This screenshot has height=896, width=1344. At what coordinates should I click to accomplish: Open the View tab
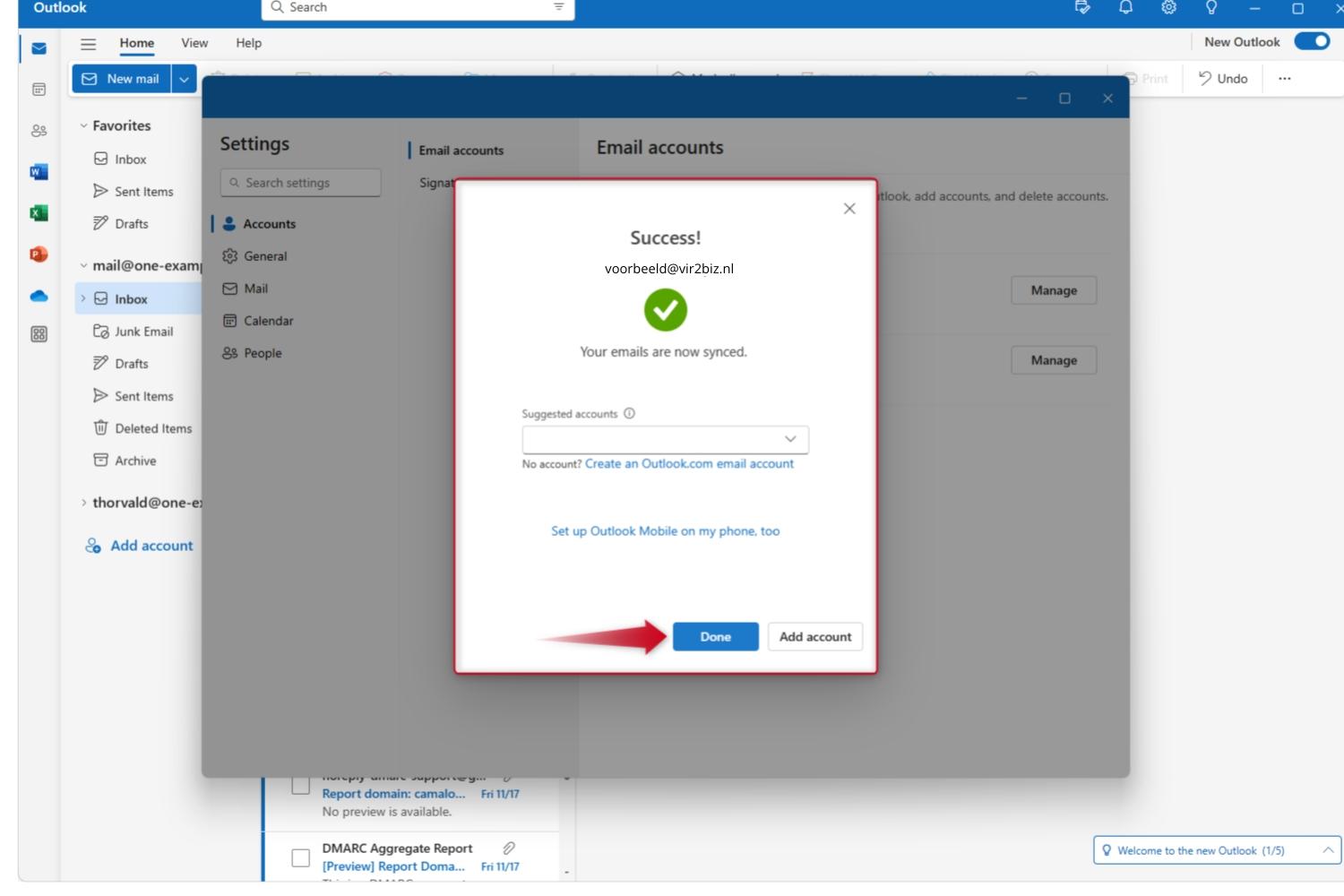194,43
